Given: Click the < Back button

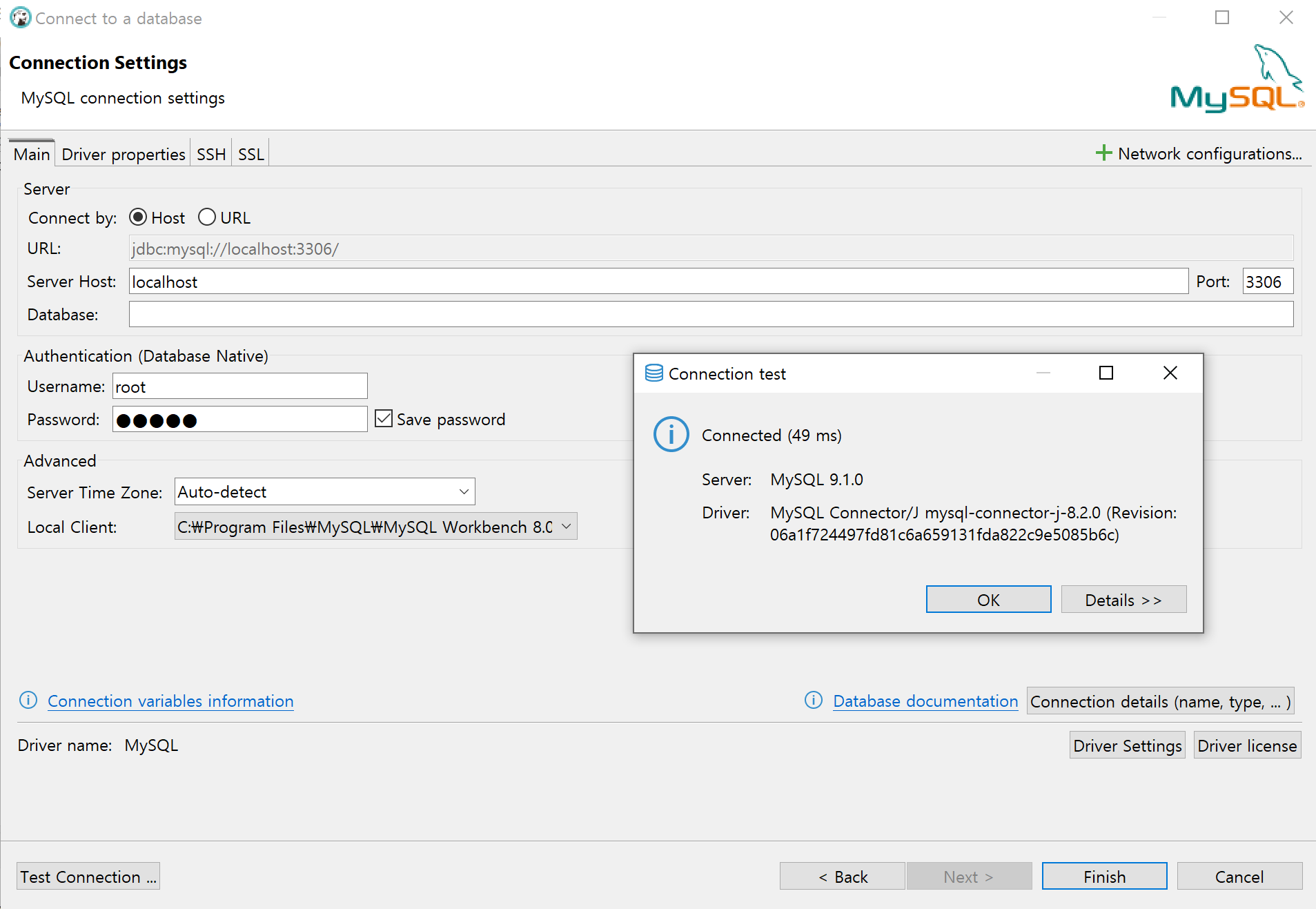Looking at the screenshot, I should click(x=842, y=877).
